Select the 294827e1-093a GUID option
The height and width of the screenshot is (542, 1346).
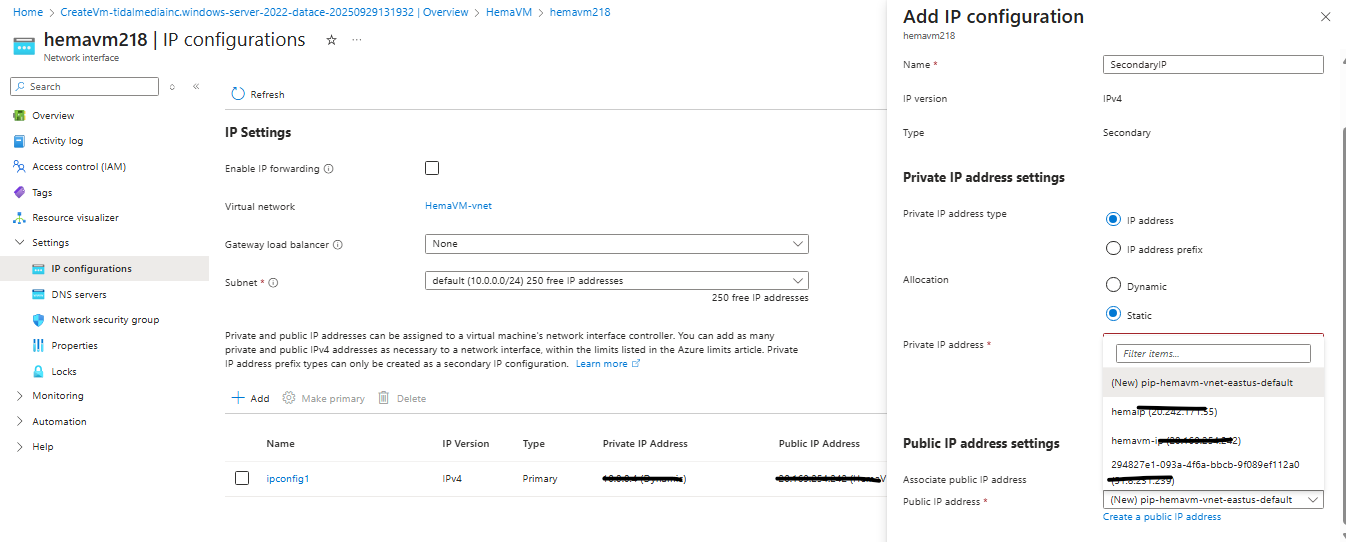1213,471
